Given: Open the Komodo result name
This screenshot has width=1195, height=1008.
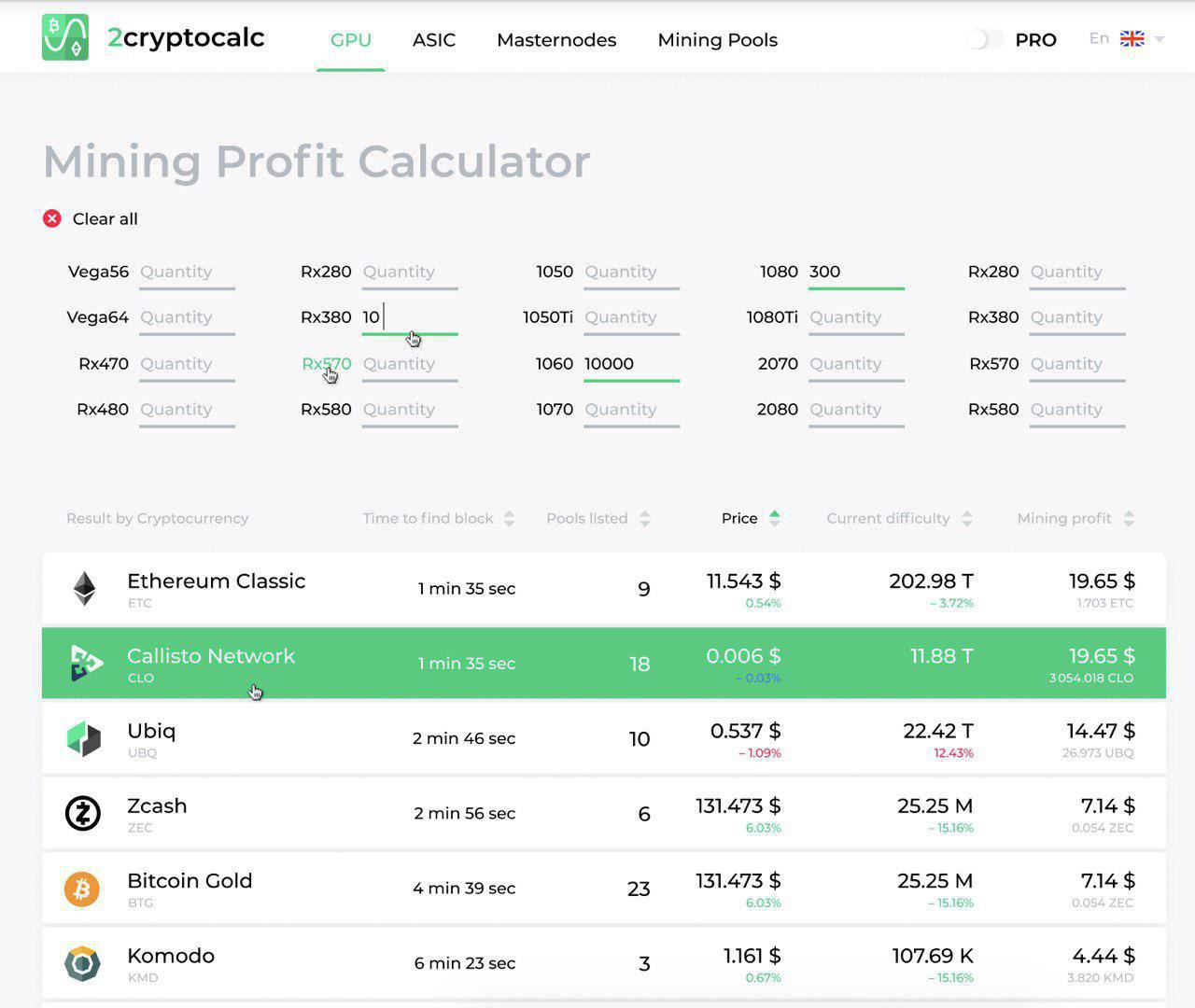Looking at the screenshot, I should click(171, 955).
